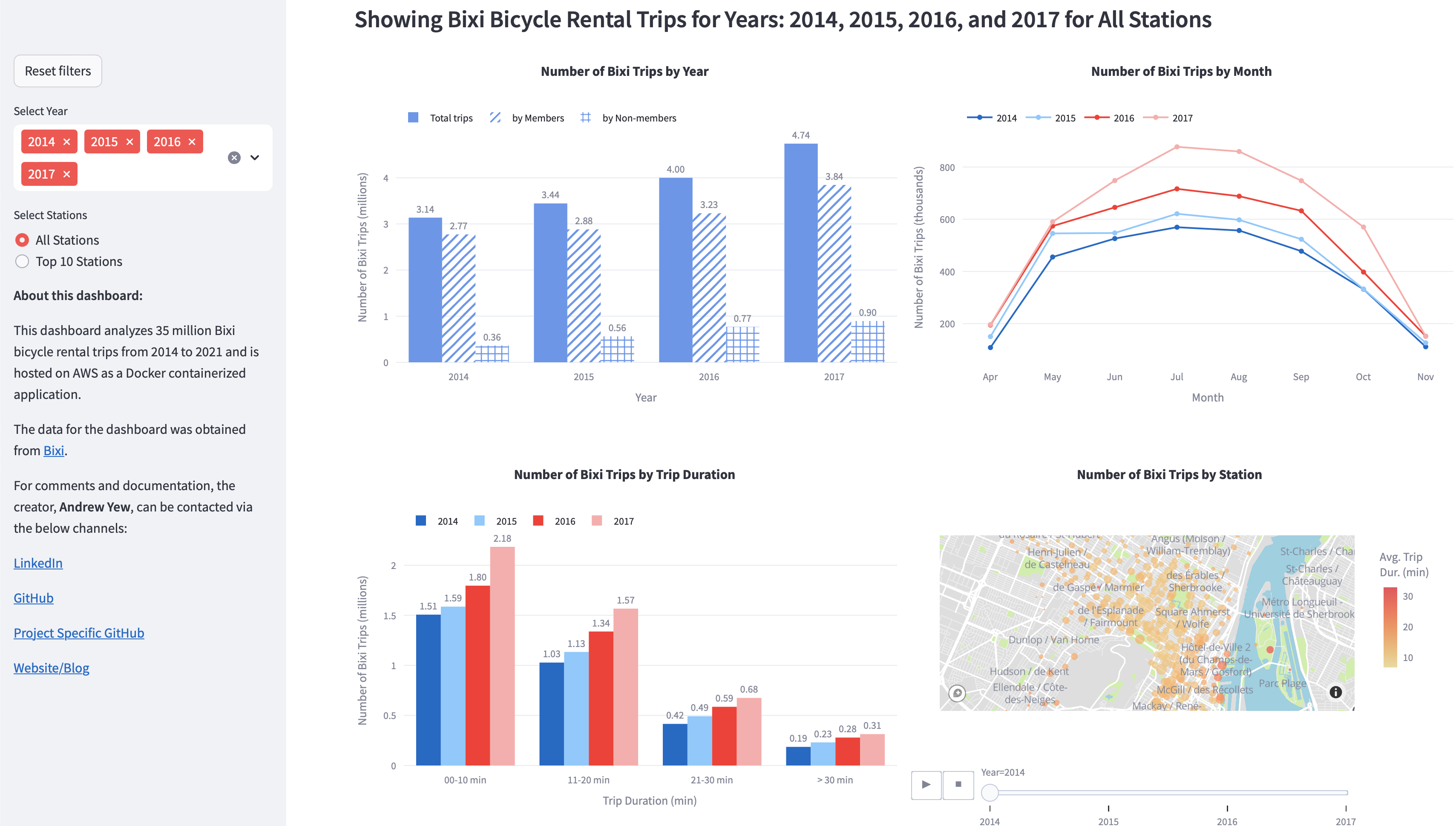Click the year slider handle at 2014
The height and width of the screenshot is (826, 1456).
pyautogui.click(x=990, y=792)
